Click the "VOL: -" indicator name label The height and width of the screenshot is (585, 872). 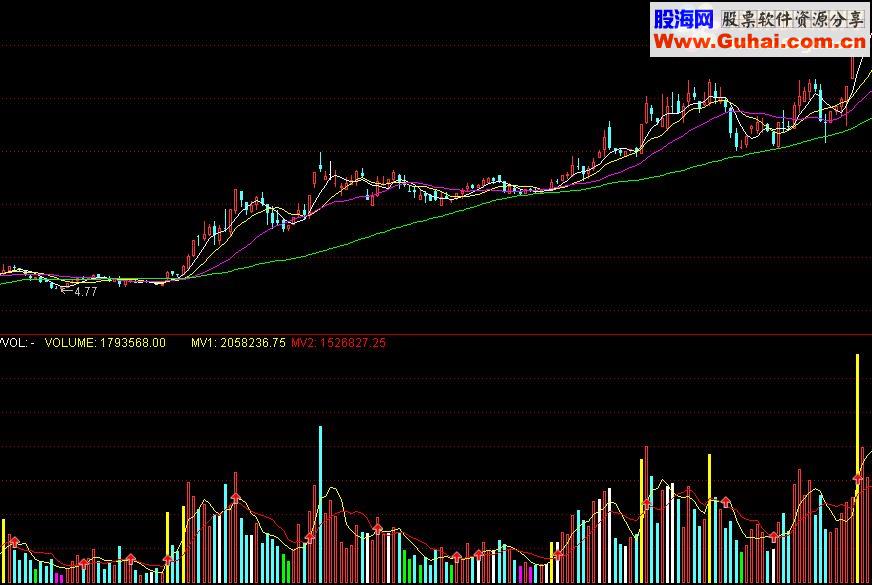click(x=17, y=343)
